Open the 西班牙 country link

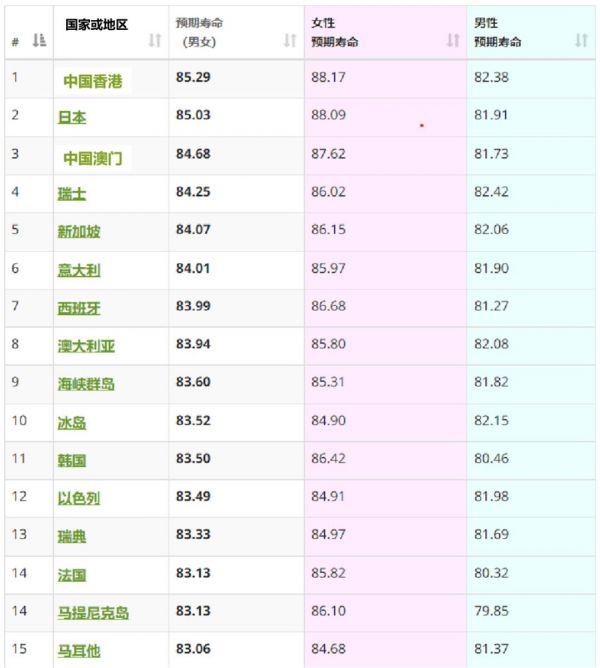click(x=79, y=308)
